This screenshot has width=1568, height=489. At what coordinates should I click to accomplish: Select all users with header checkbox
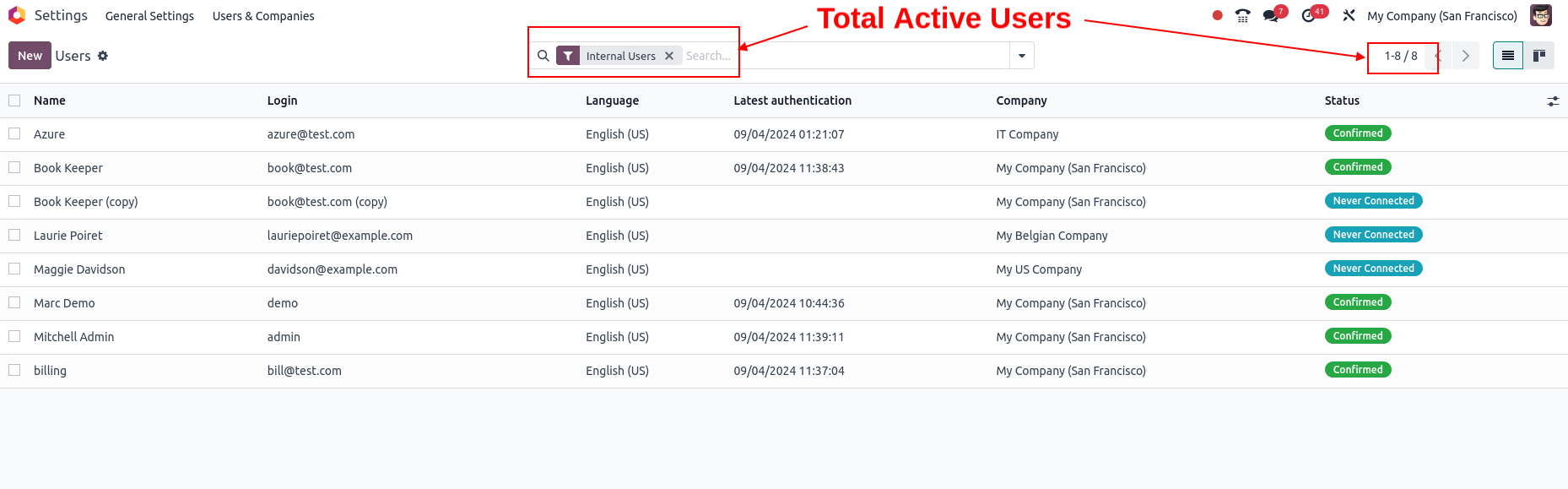click(14, 101)
